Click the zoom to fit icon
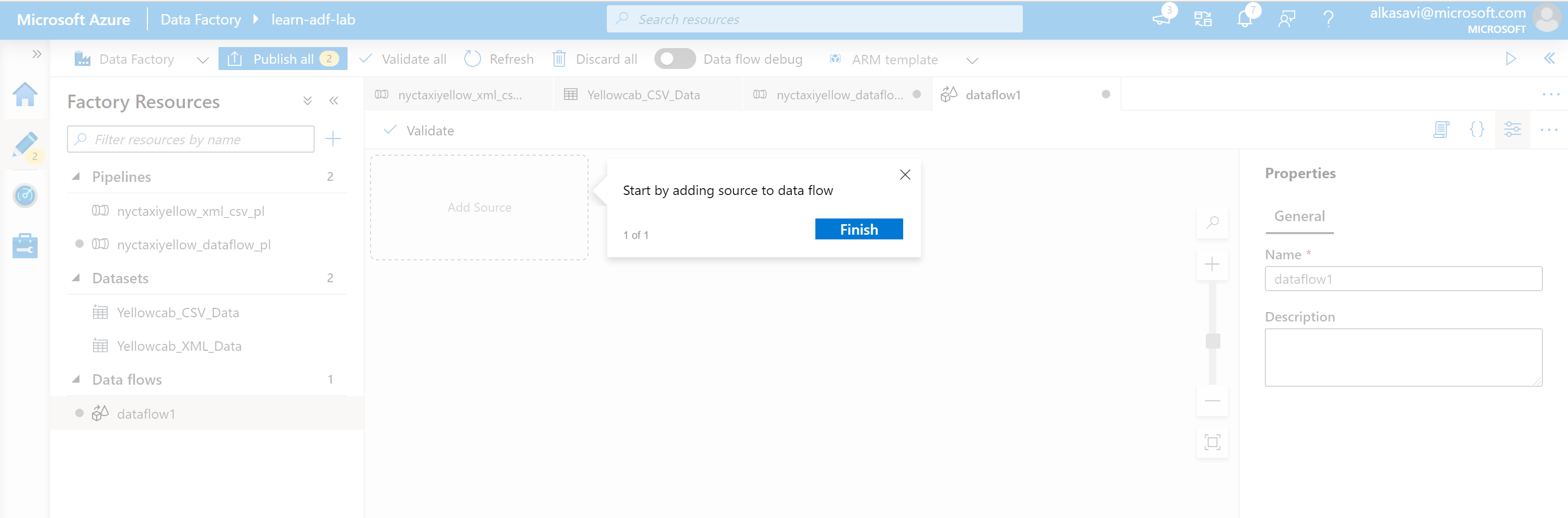Image resolution: width=1568 pixels, height=518 pixels. [x=1213, y=443]
